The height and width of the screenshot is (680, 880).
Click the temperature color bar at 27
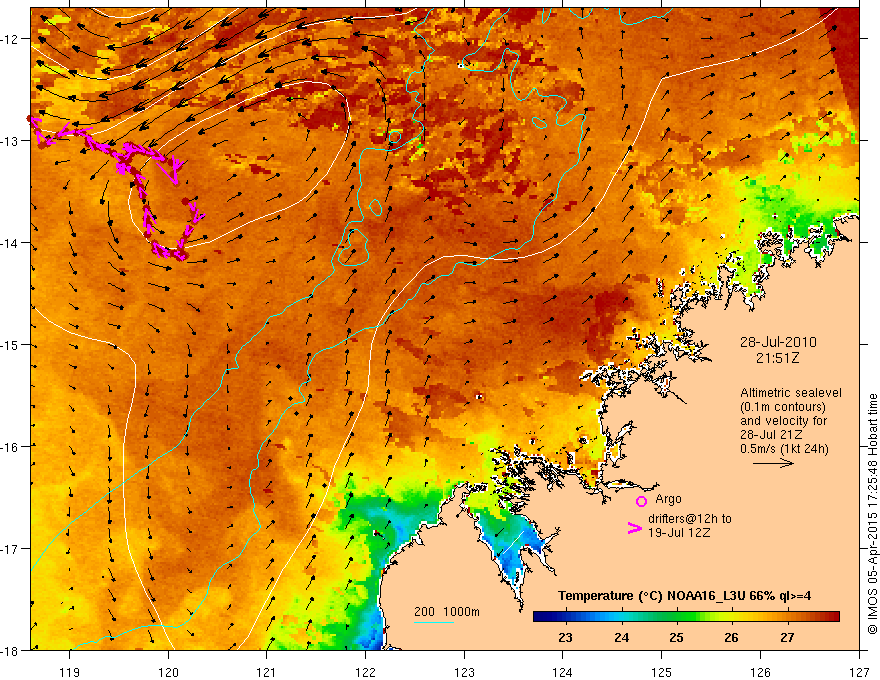click(x=787, y=617)
